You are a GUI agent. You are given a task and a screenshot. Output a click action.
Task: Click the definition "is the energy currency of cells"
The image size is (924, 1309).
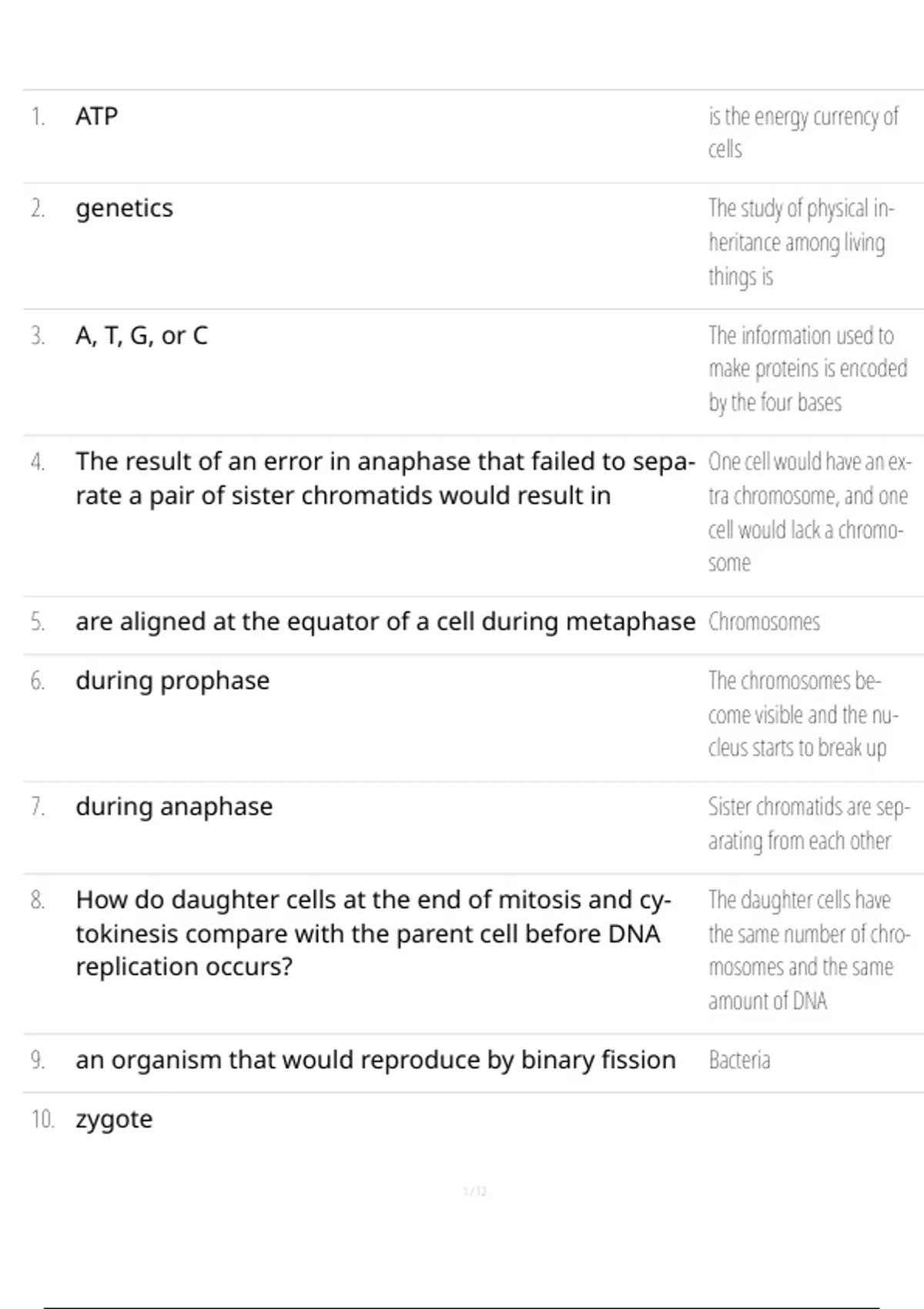click(x=802, y=132)
